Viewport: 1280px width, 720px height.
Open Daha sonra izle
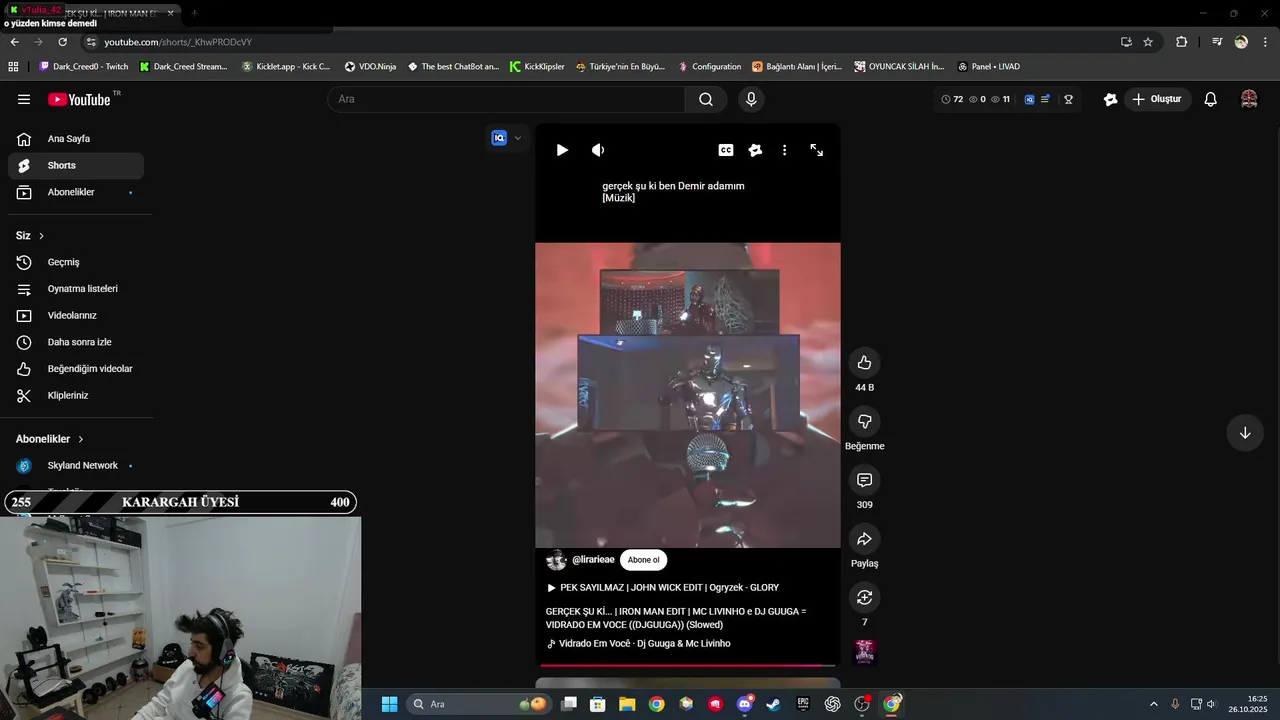pos(76,342)
